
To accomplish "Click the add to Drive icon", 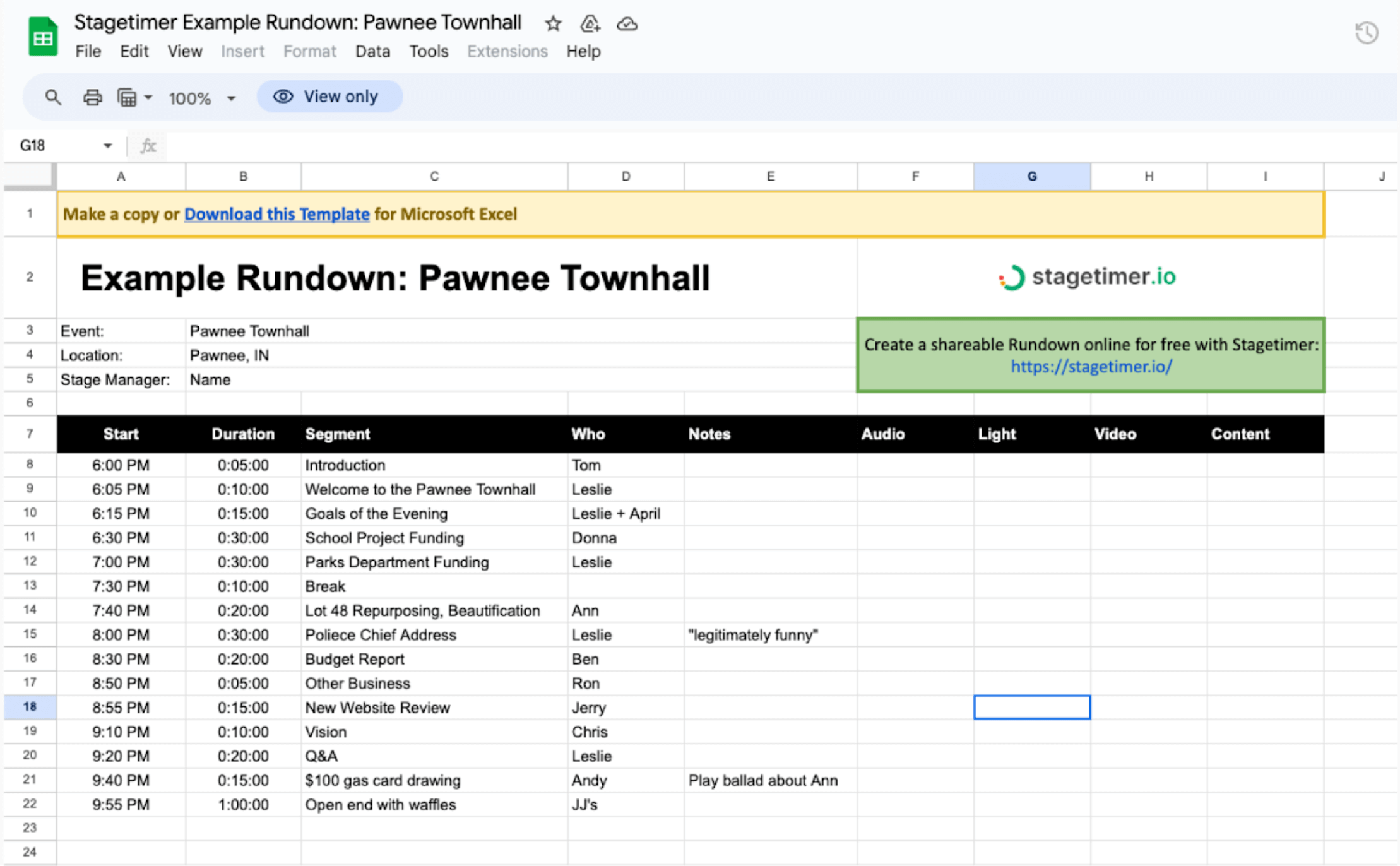I will (590, 24).
